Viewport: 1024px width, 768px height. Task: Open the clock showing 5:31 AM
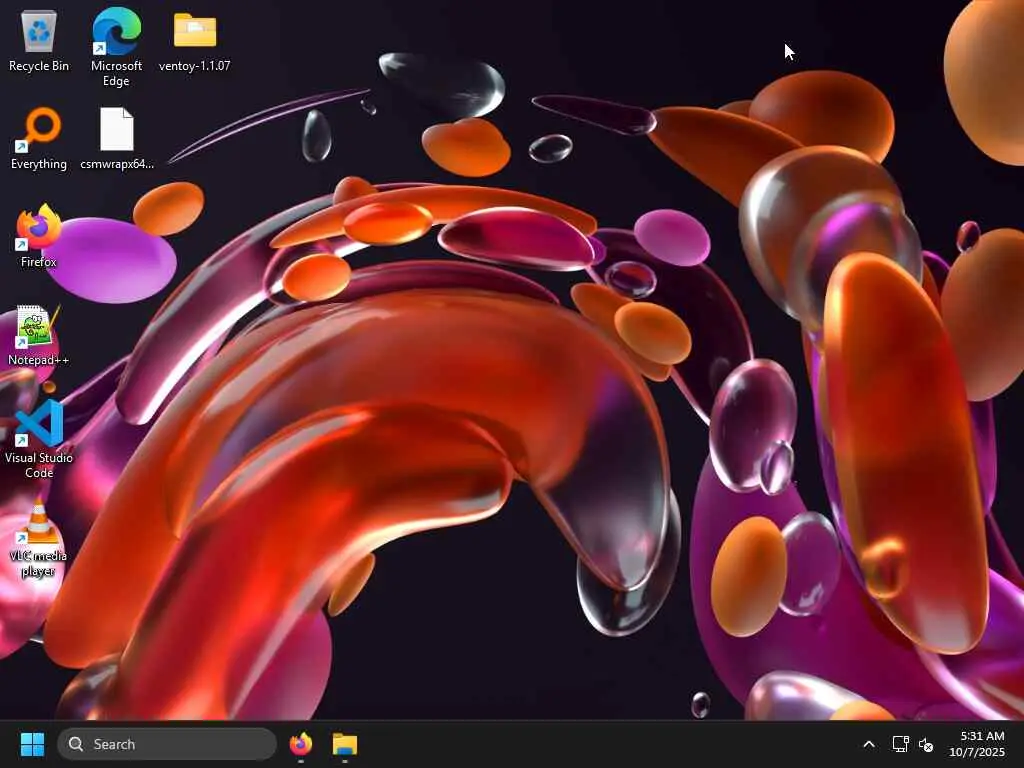[x=977, y=744]
